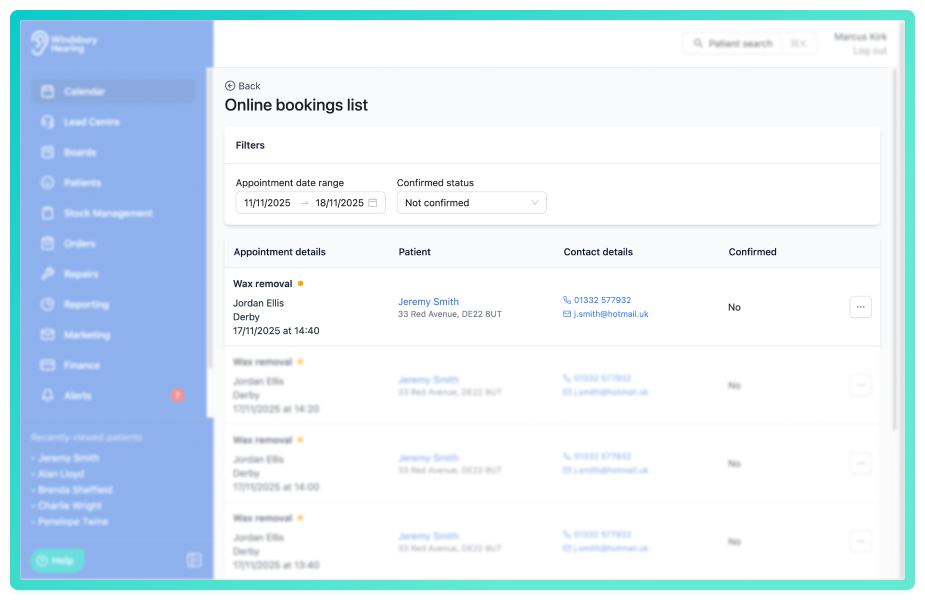Click the 17/11/2025 at 14:40 text

276,331
